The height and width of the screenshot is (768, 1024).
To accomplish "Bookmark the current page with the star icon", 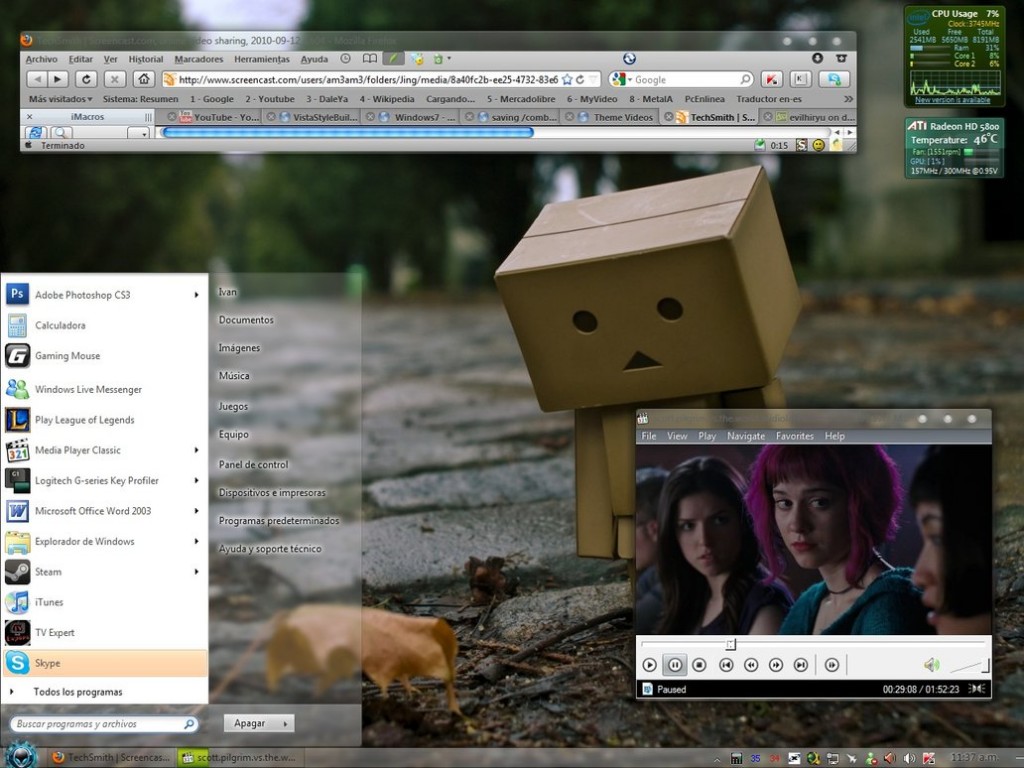I will coord(567,80).
